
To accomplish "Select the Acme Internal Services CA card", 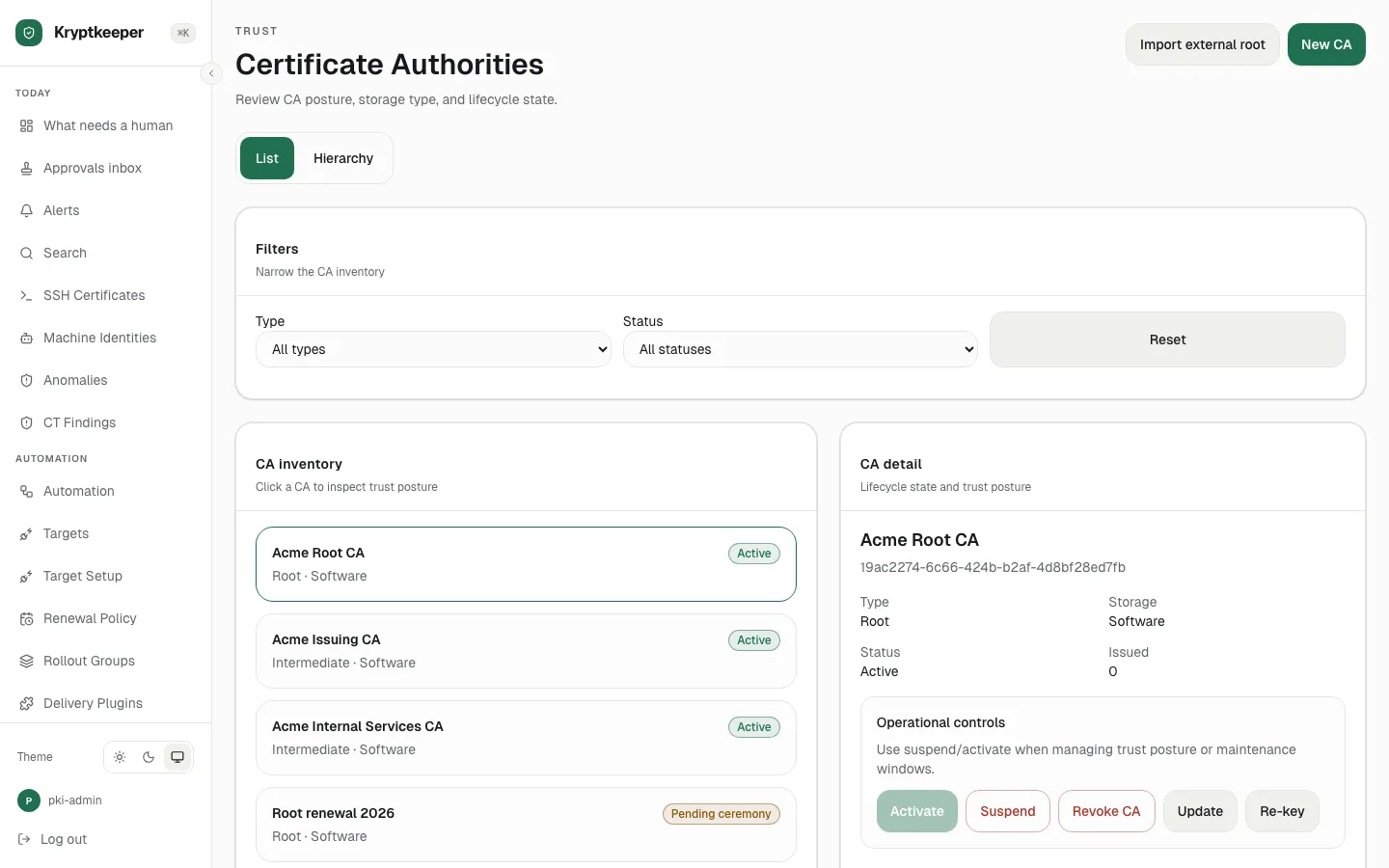I will (x=526, y=738).
